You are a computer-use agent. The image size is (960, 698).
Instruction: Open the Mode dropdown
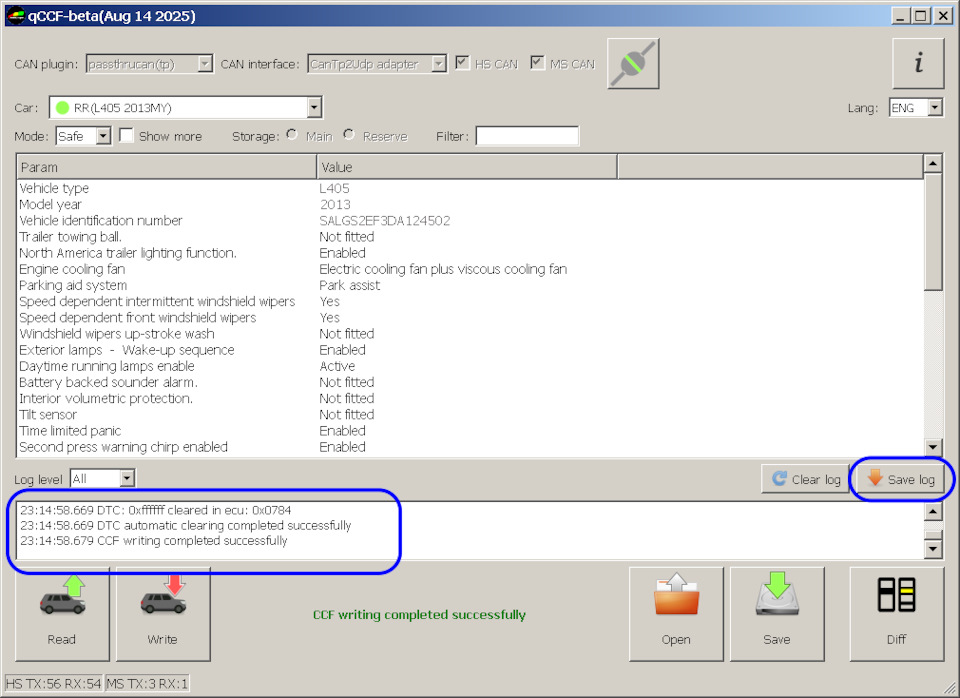(x=83, y=136)
